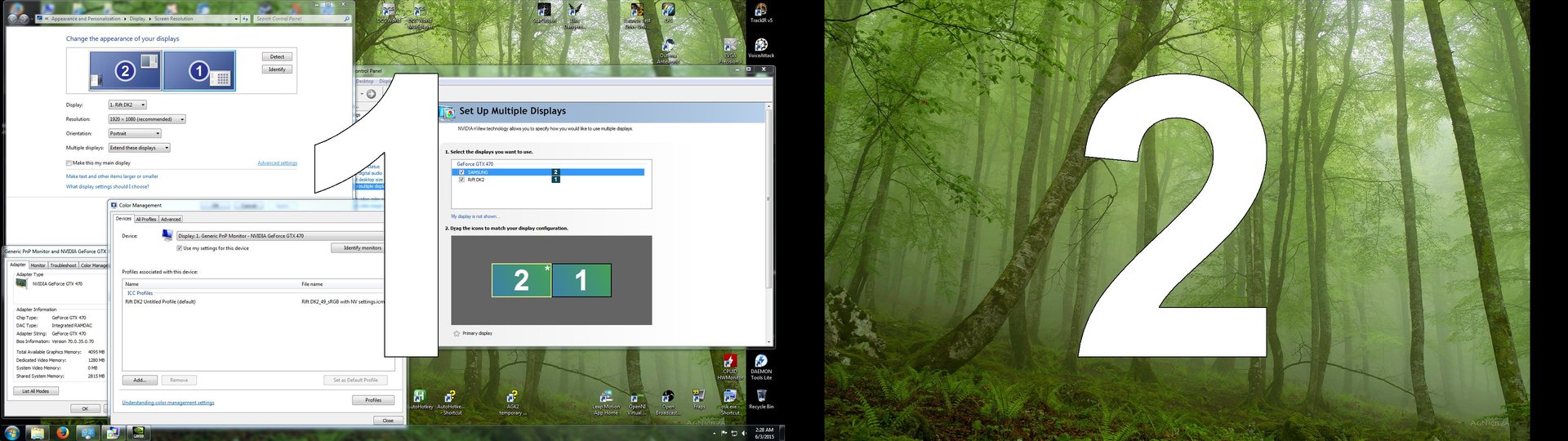Click the Detect button
The image size is (1568, 441).
pyautogui.click(x=278, y=56)
